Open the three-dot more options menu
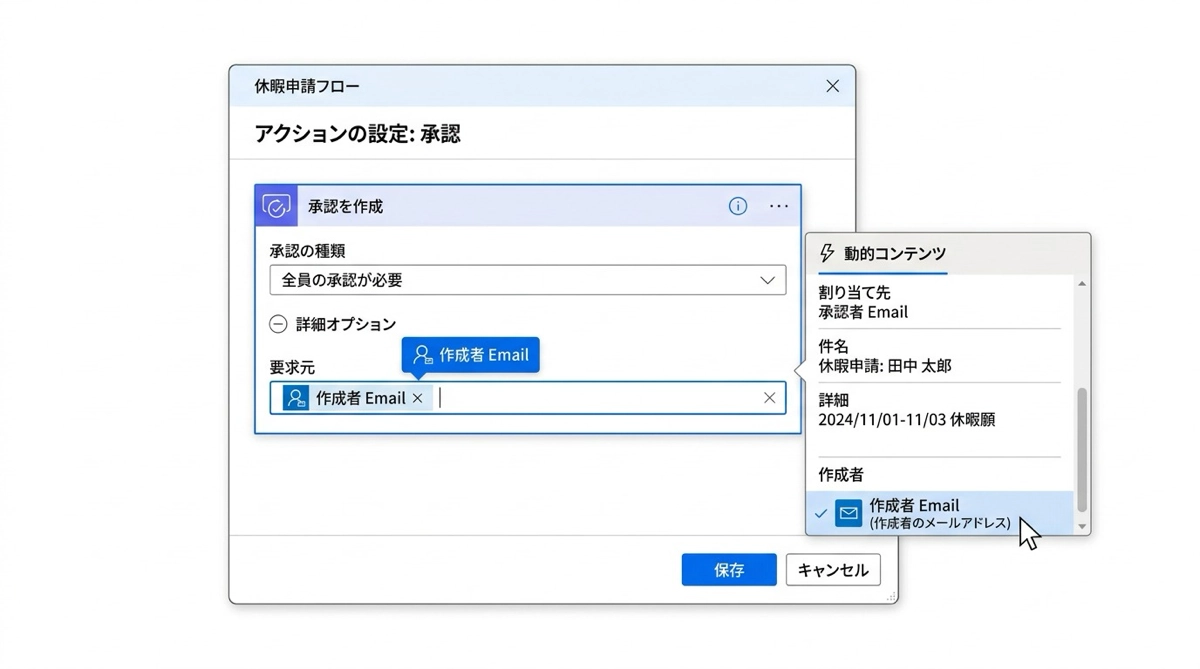Screen dimensions: 1200x669 (x=779, y=206)
